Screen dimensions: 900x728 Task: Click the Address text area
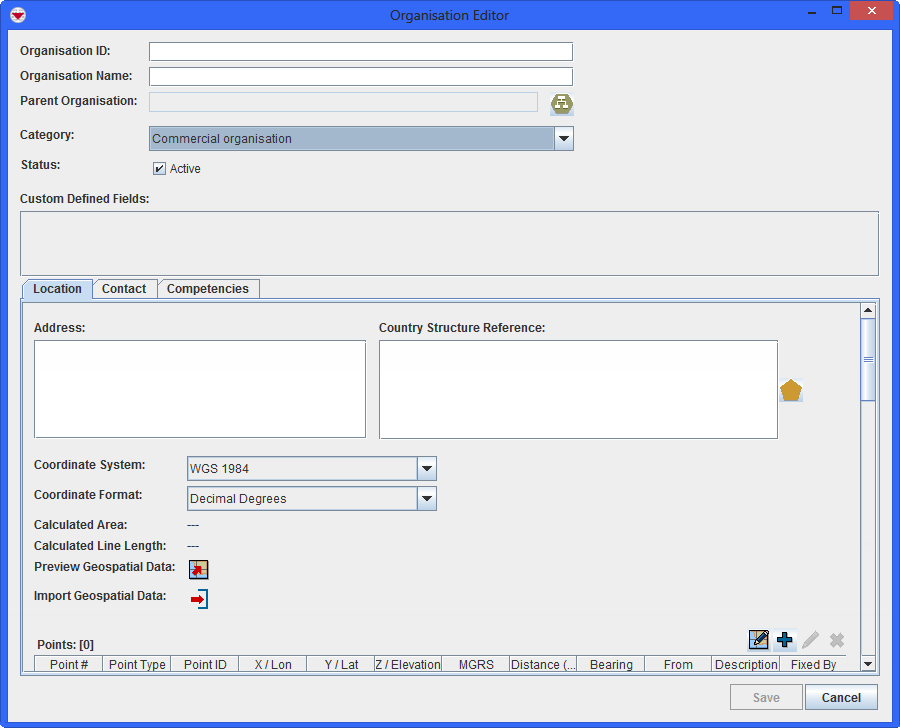[x=200, y=389]
